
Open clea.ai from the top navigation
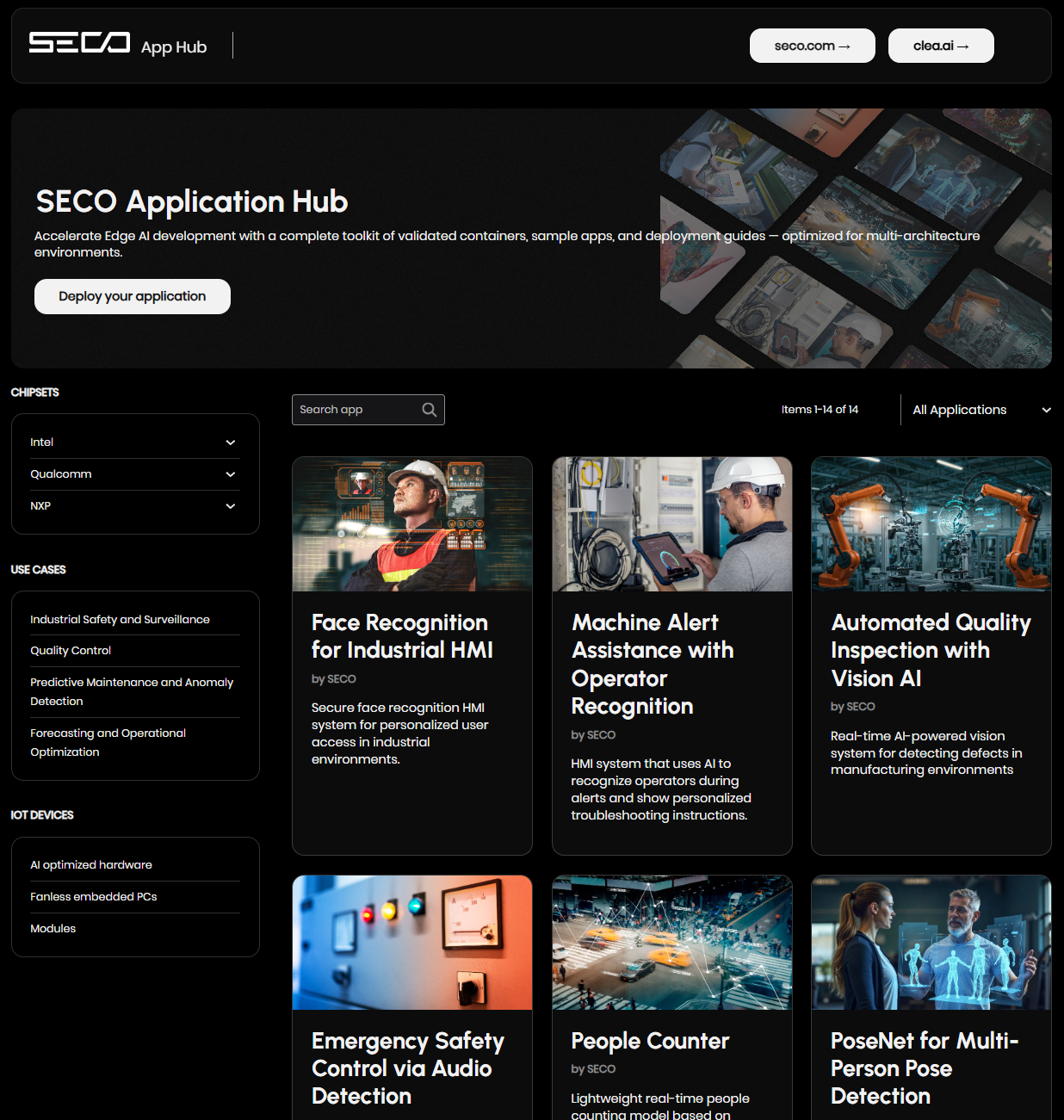click(941, 45)
